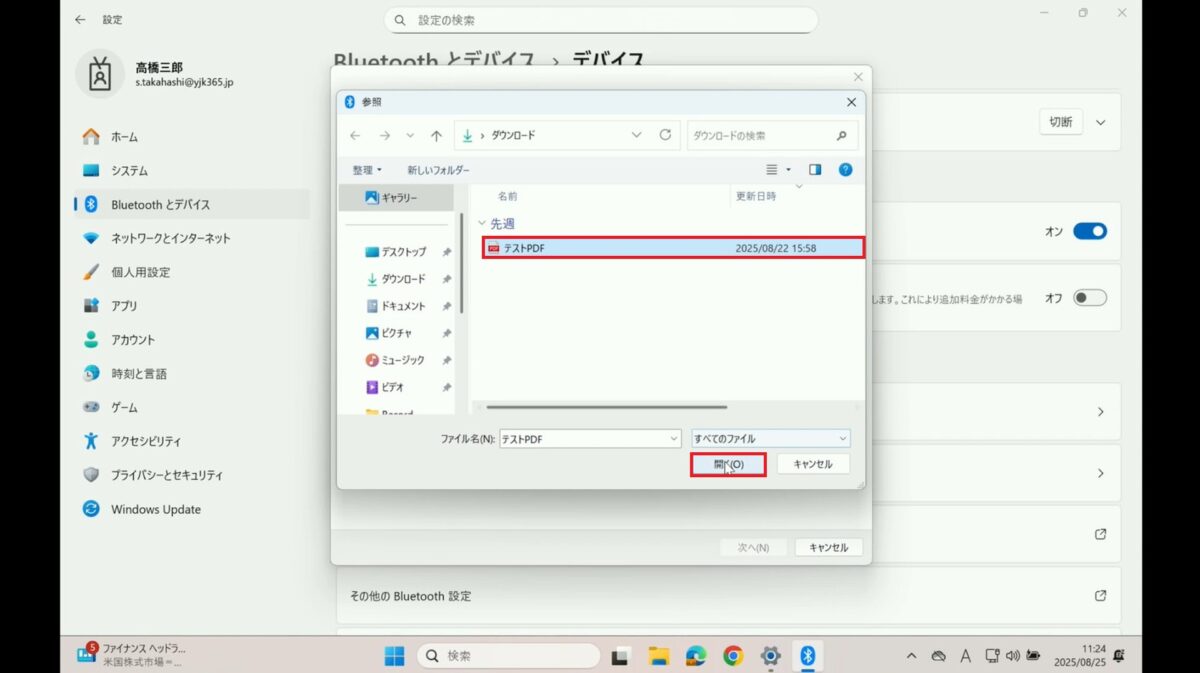Open Google Chrome from the taskbar
The width and height of the screenshot is (1200, 673).
[733, 655]
